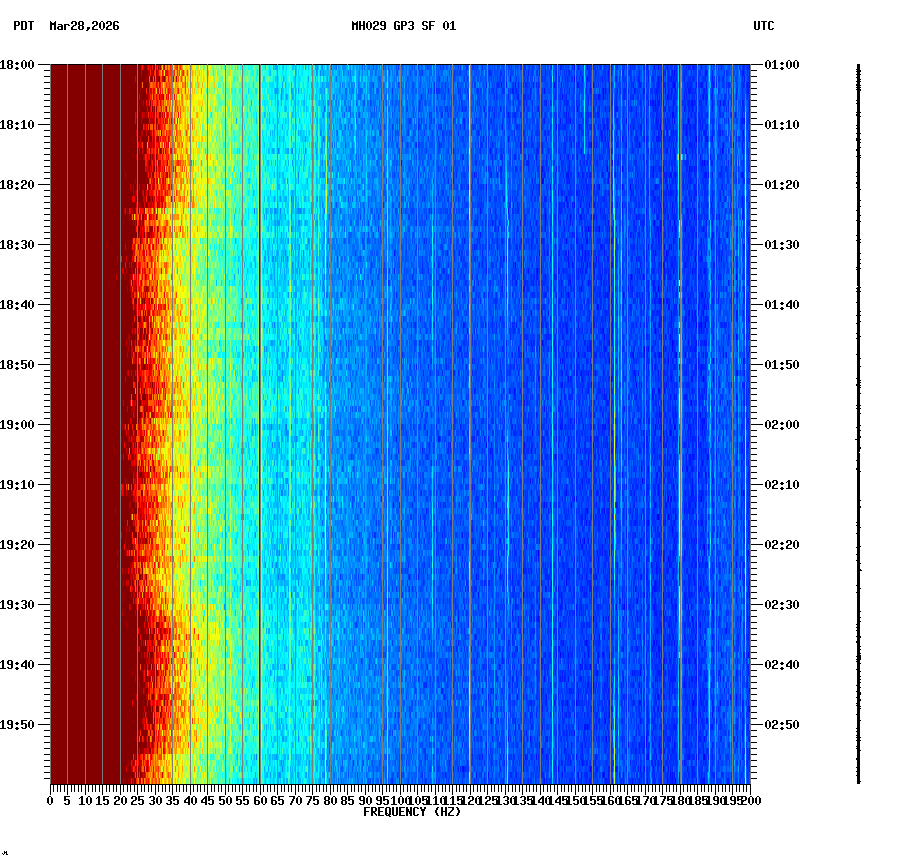Click the 0 Hz frequency tick label
Viewport: 902px width, 864px height.
click(48, 800)
